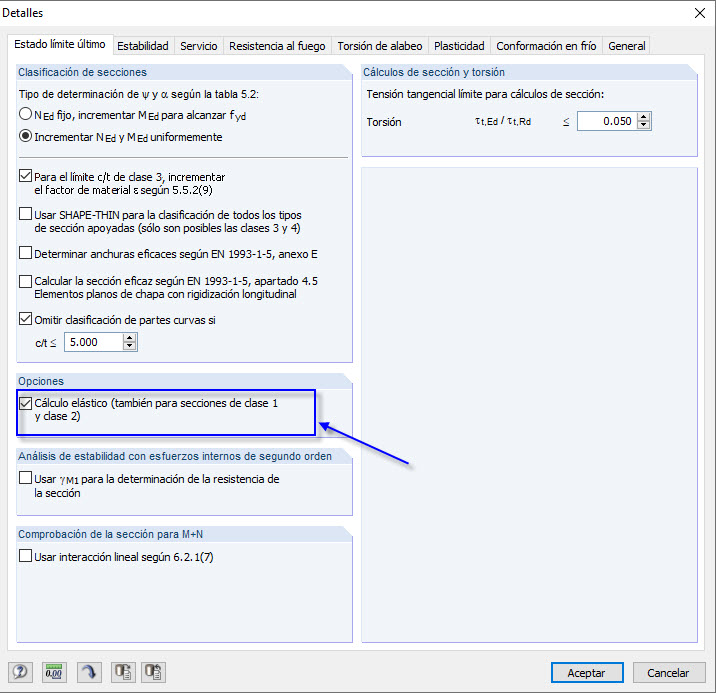Enable 'Usar γM1 para la determinación' checkbox

26,478
